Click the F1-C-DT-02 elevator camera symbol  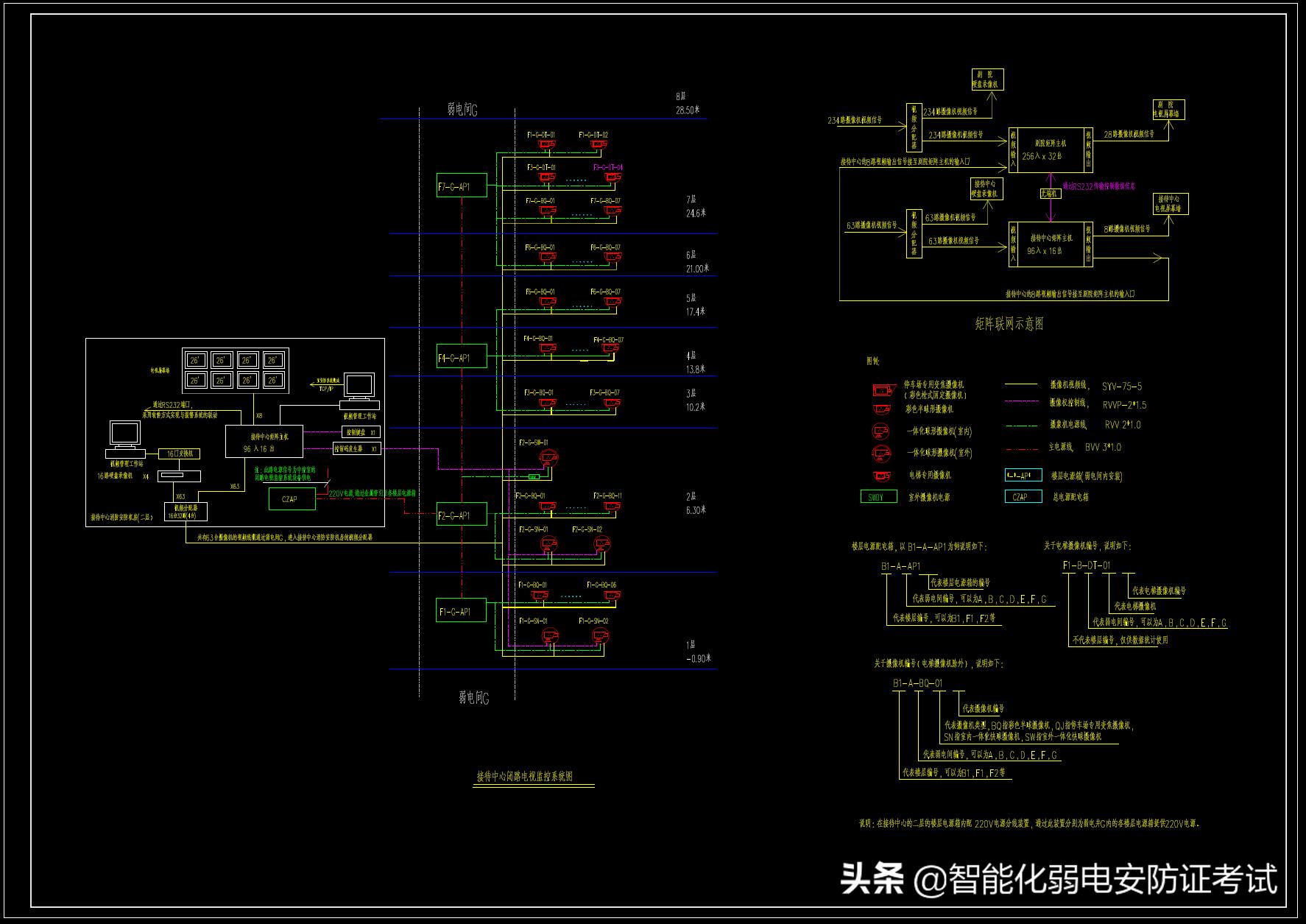(600, 145)
